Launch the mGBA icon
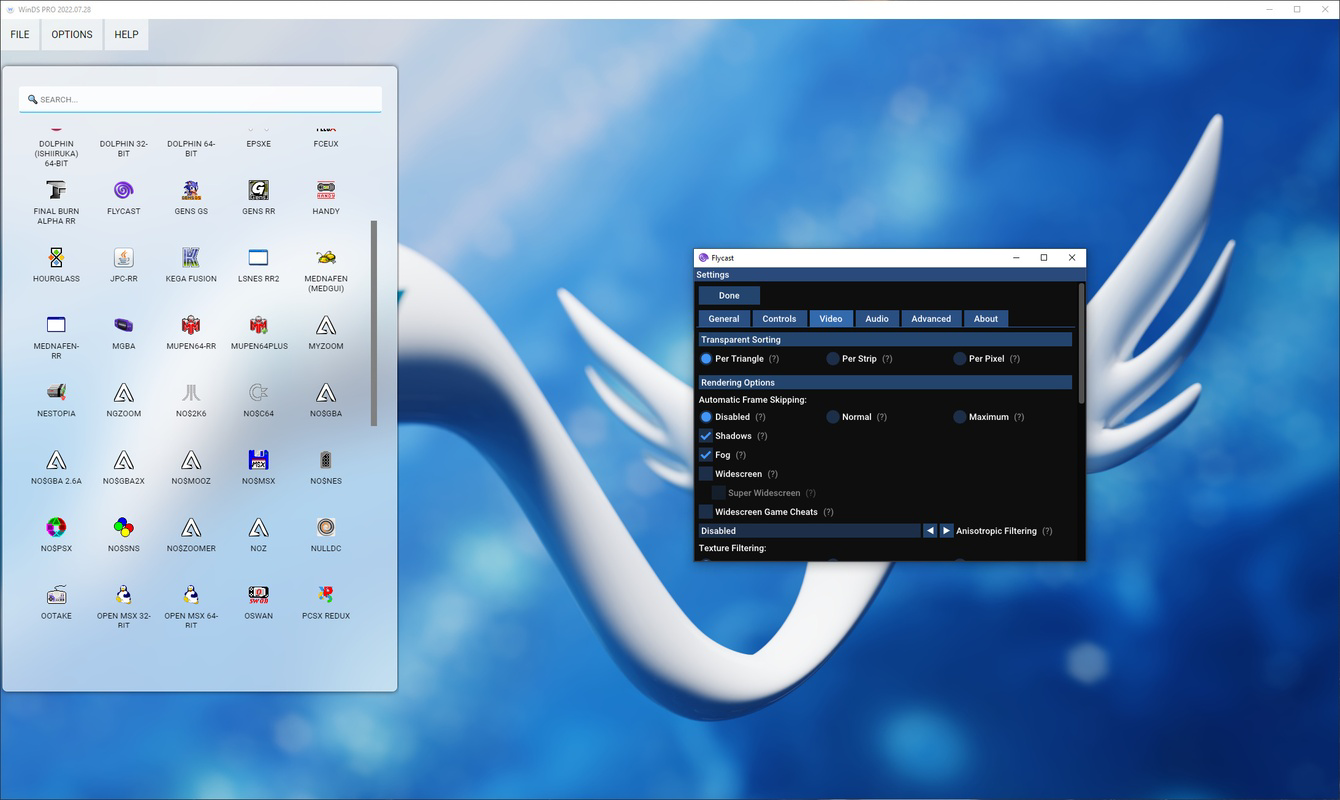The height and width of the screenshot is (800, 1340). click(x=123, y=325)
